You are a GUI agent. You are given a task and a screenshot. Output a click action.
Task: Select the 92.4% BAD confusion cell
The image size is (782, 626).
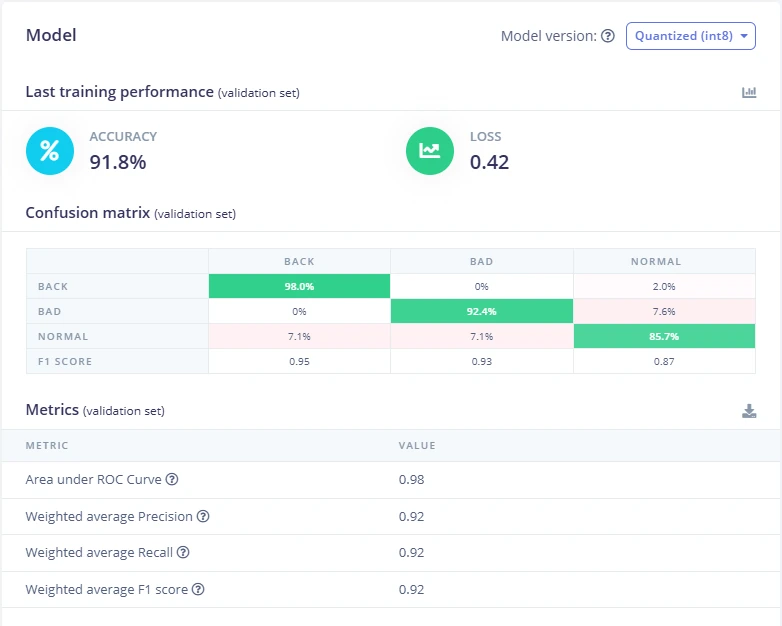[x=481, y=311]
